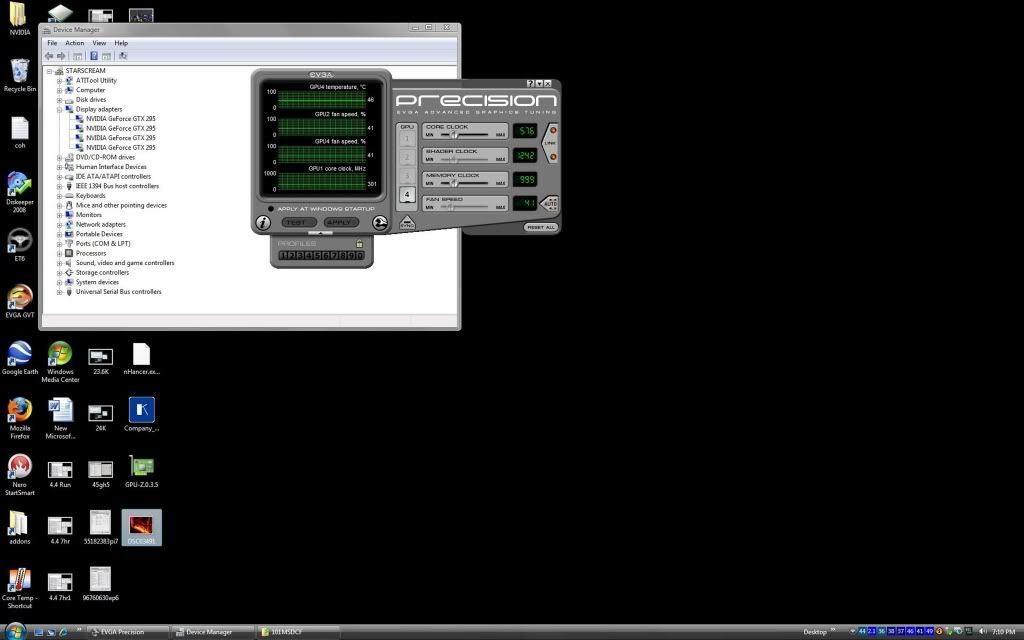The height and width of the screenshot is (640, 1024).
Task: Open Precision help question mark button
Action: [530, 84]
